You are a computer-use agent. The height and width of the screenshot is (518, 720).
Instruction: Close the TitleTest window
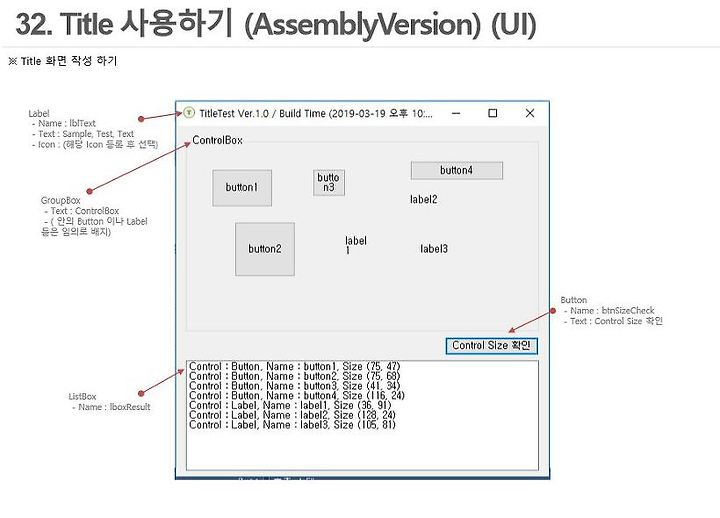point(530,113)
